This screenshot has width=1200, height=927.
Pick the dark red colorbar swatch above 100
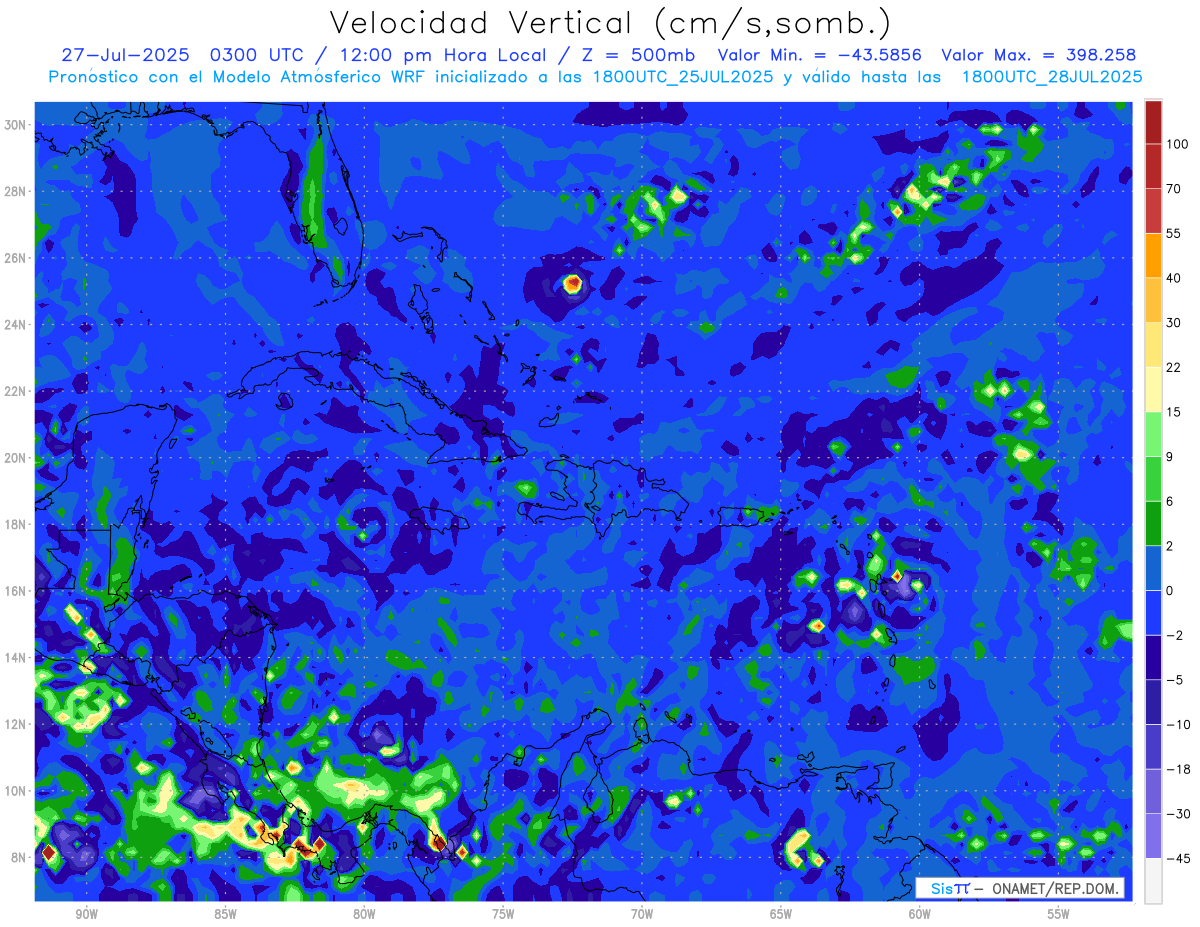[x=1153, y=122]
